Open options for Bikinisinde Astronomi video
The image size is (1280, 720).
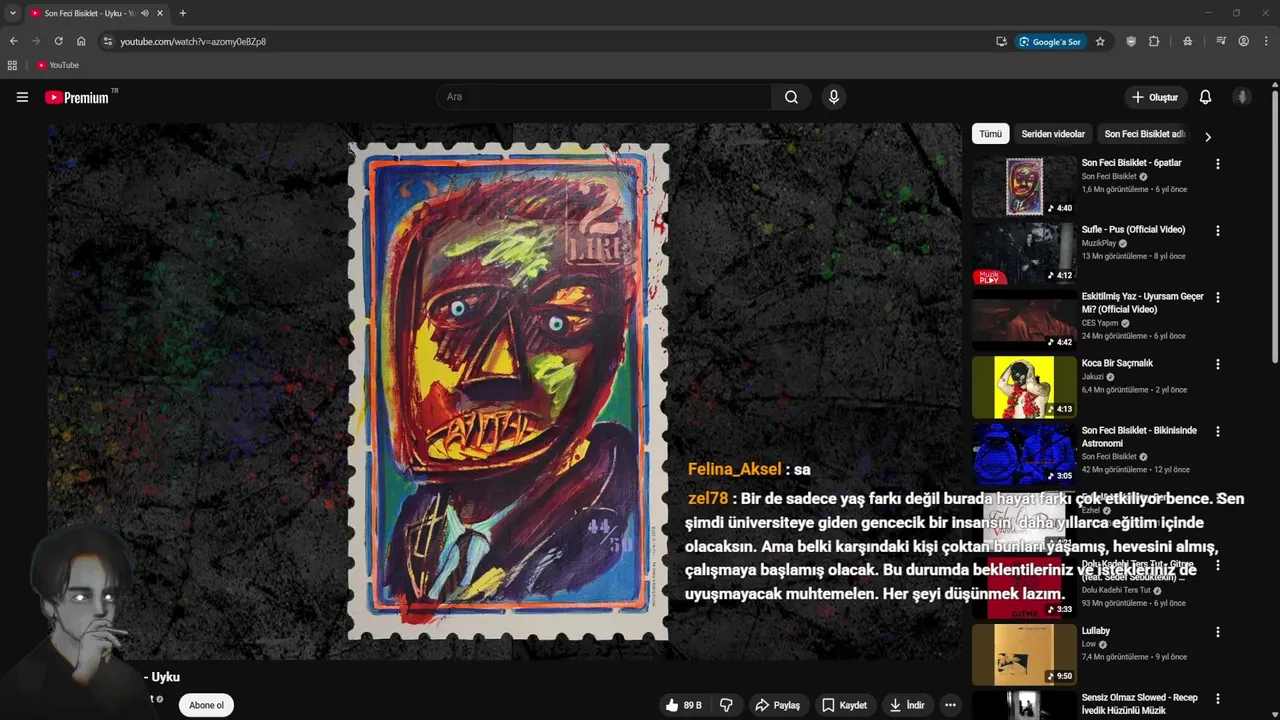click(1217, 432)
